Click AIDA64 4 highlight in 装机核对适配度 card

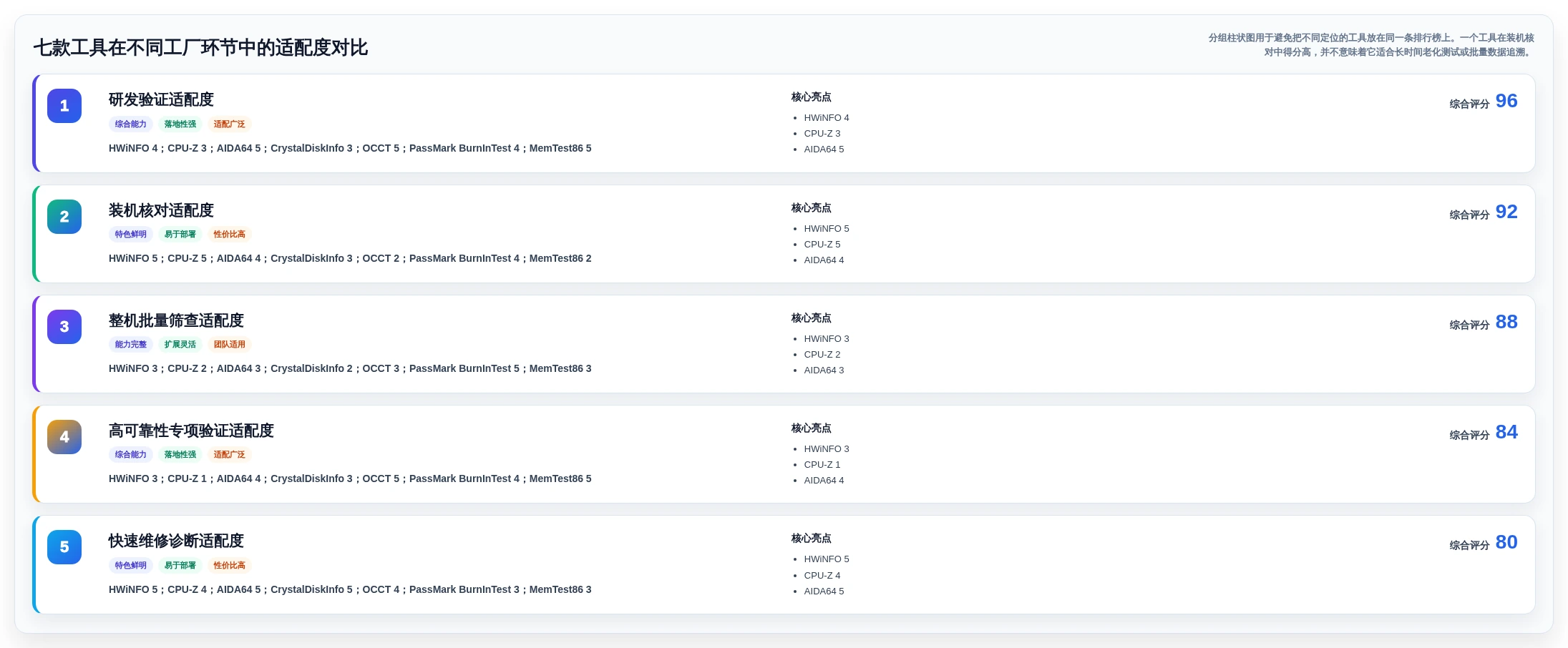824,260
